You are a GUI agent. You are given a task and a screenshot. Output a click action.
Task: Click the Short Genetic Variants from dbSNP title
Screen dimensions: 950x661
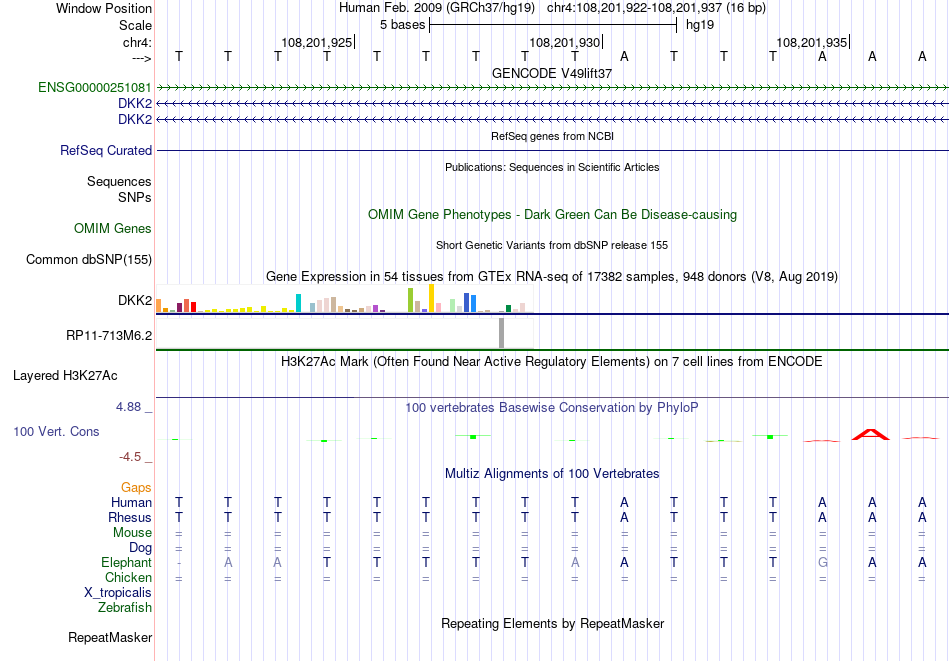pos(552,245)
